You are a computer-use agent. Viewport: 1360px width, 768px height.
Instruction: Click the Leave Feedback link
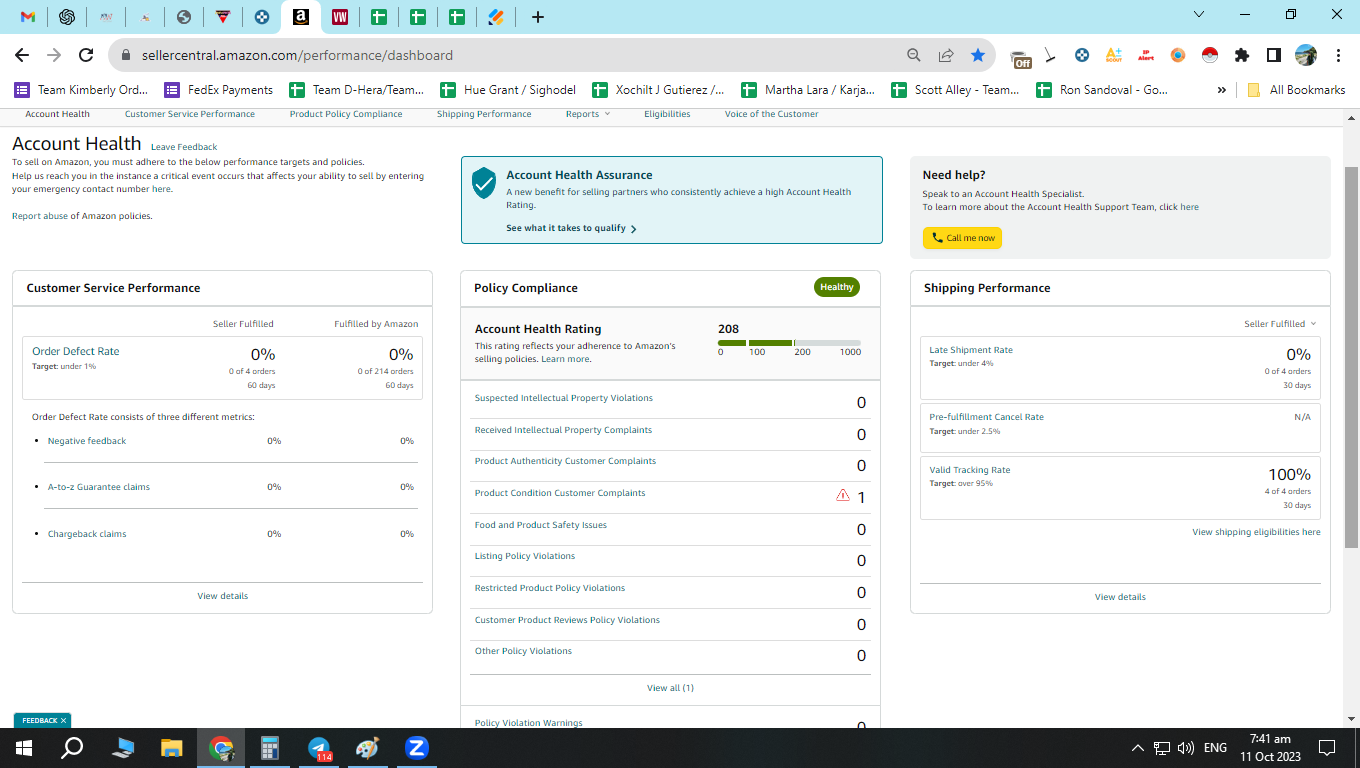click(184, 147)
